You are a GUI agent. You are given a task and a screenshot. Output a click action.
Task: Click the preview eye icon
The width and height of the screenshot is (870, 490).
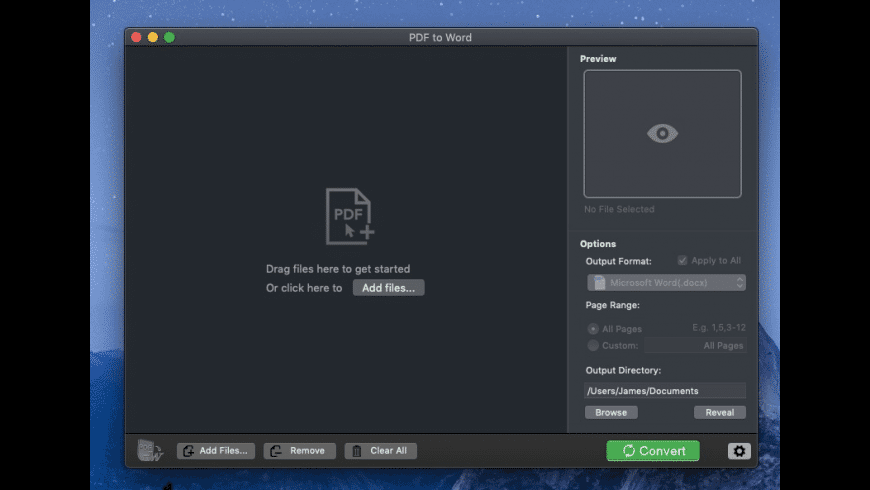pyautogui.click(x=662, y=134)
